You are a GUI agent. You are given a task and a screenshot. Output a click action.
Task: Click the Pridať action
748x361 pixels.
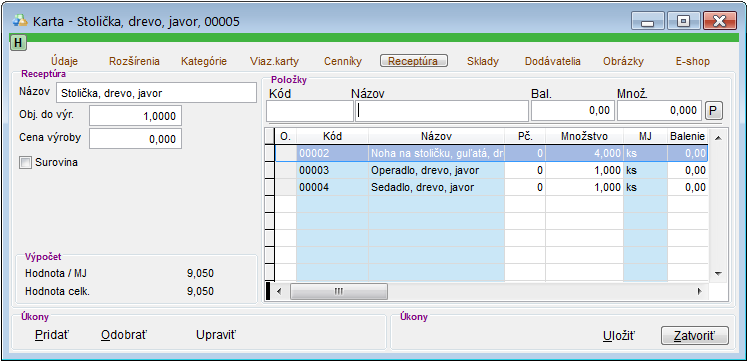tap(52, 335)
